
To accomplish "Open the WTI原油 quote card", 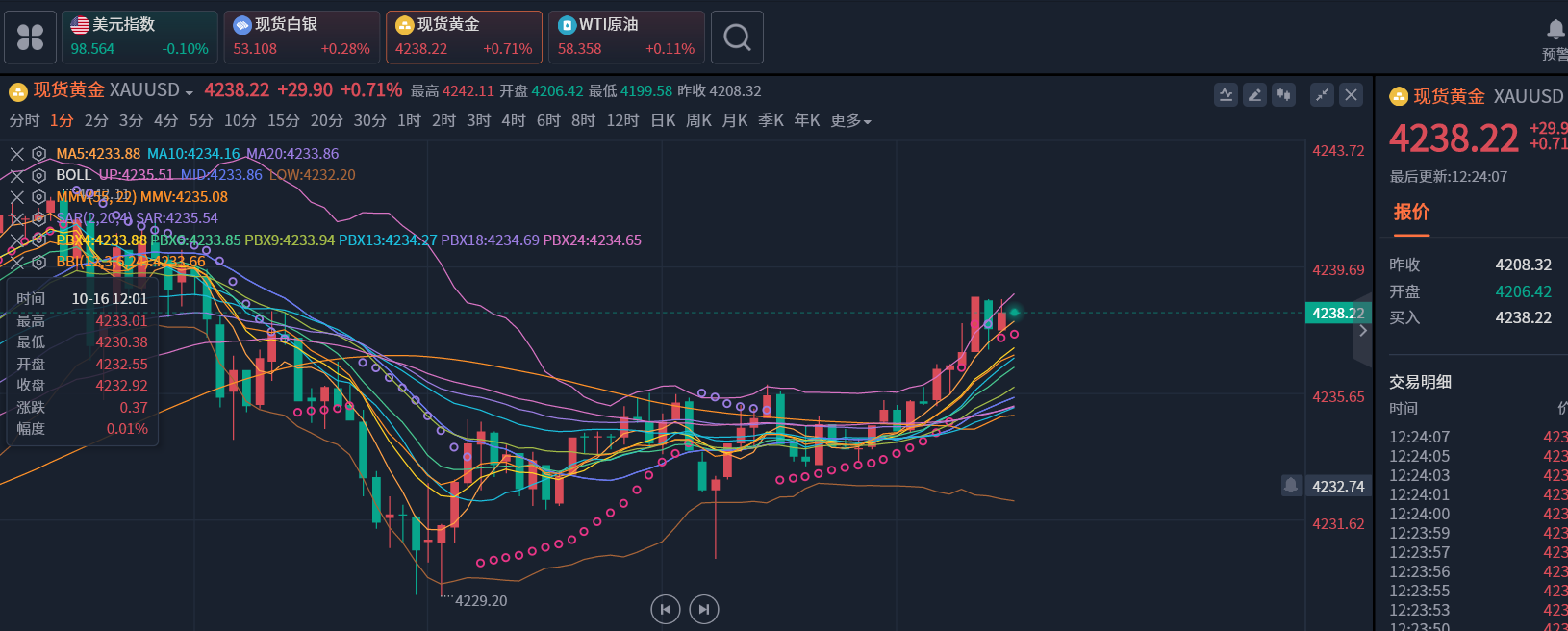I will click(x=626, y=38).
